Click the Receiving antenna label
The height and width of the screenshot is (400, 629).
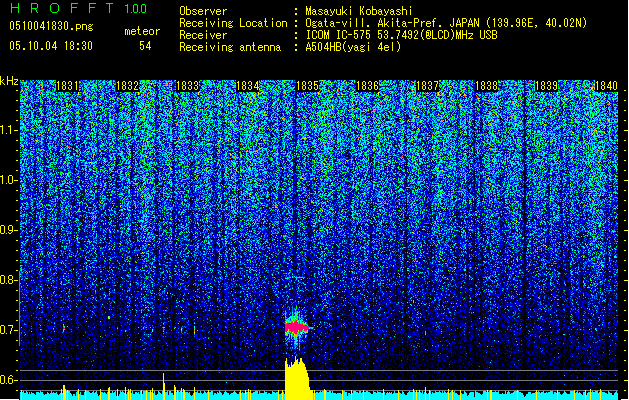click(x=230, y=47)
